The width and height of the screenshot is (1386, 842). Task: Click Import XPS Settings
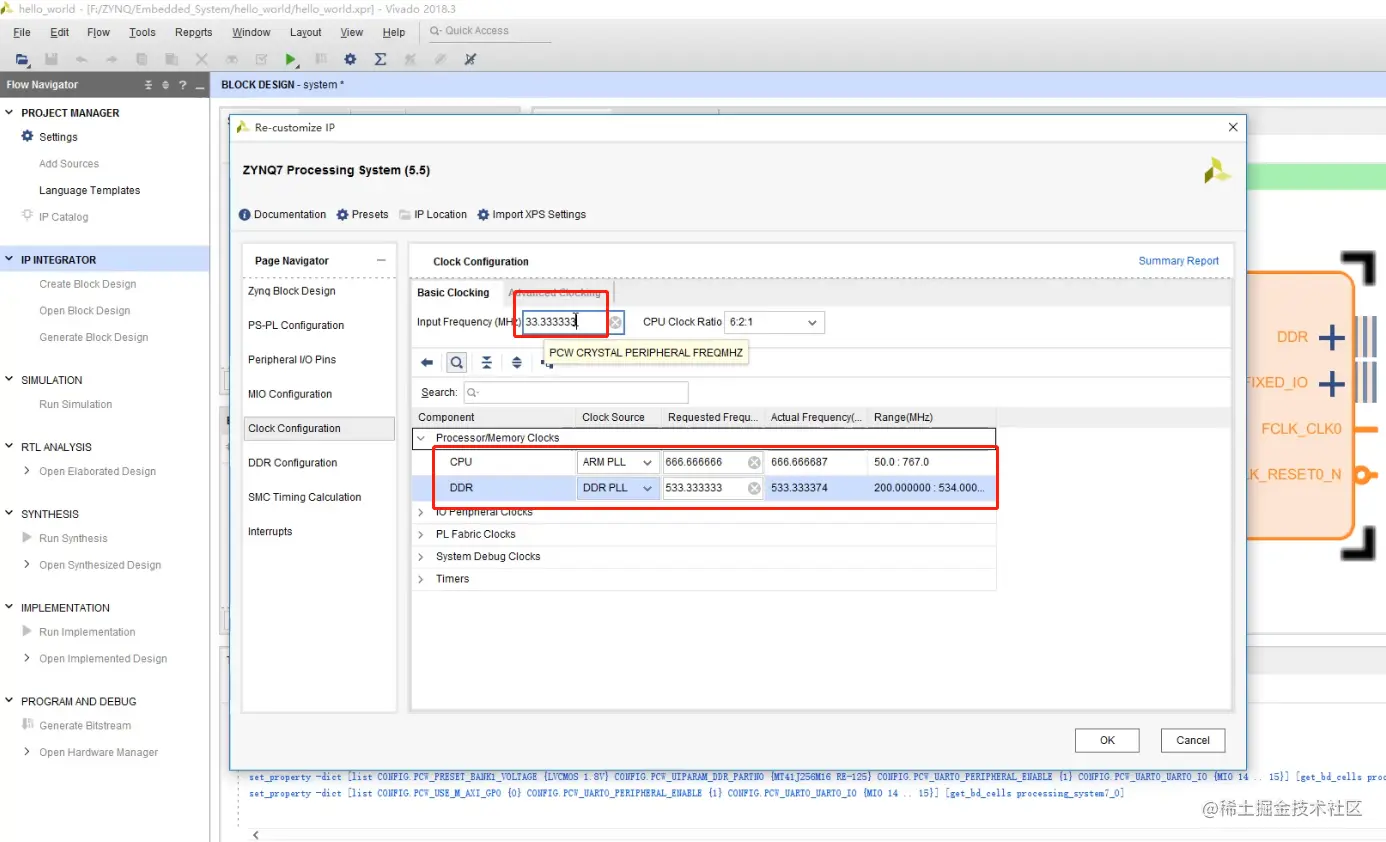531,215
